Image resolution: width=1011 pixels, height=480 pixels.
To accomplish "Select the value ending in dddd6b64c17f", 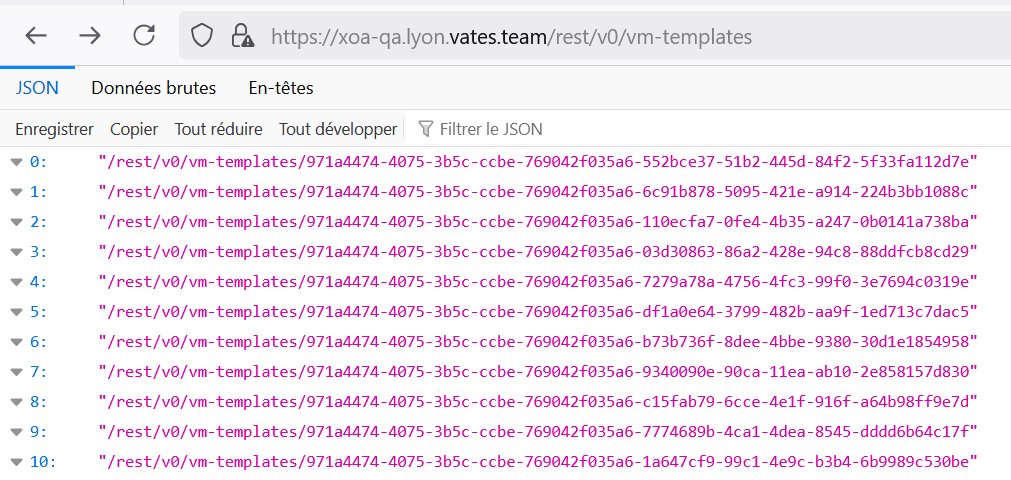I will point(538,432).
